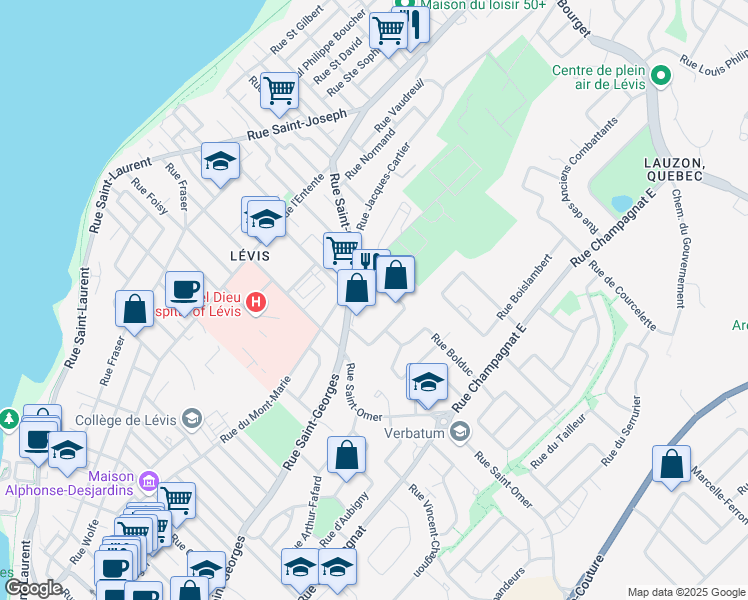Click the Rue Boislambert street label

(524, 287)
